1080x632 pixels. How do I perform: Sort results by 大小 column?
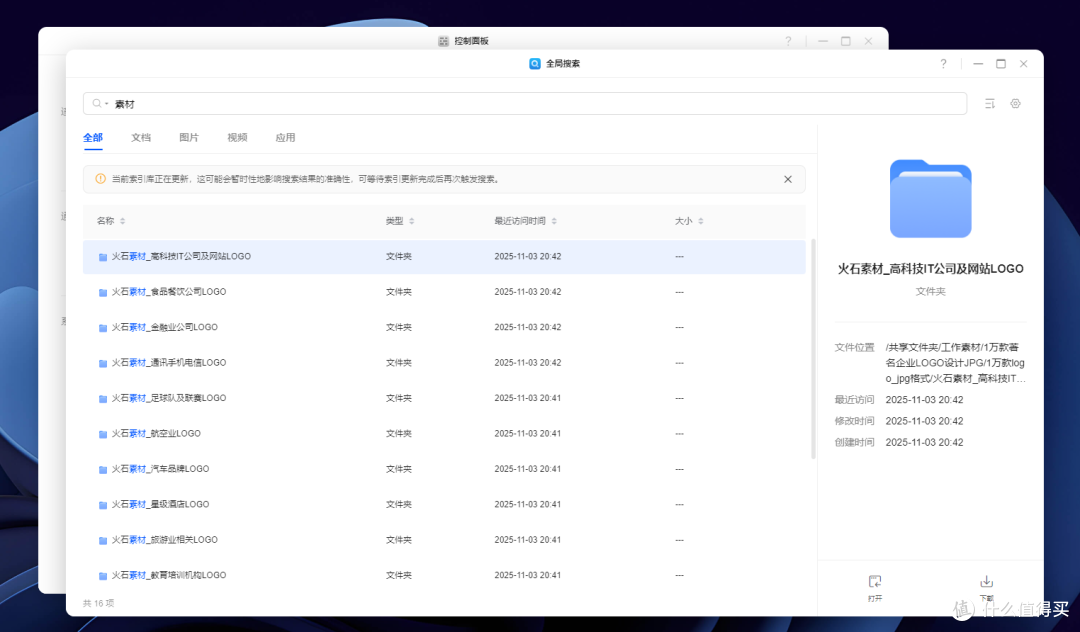689,221
